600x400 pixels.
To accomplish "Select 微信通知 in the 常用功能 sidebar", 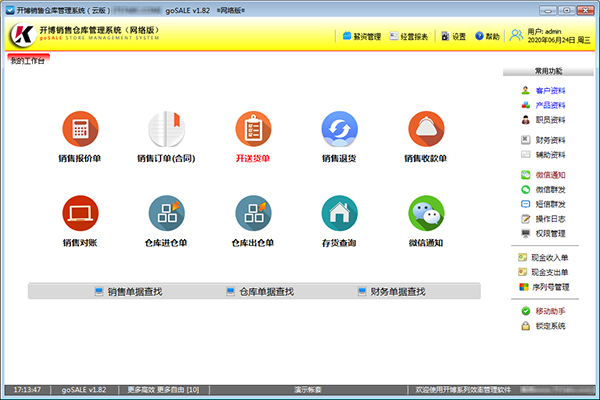I will (543, 175).
